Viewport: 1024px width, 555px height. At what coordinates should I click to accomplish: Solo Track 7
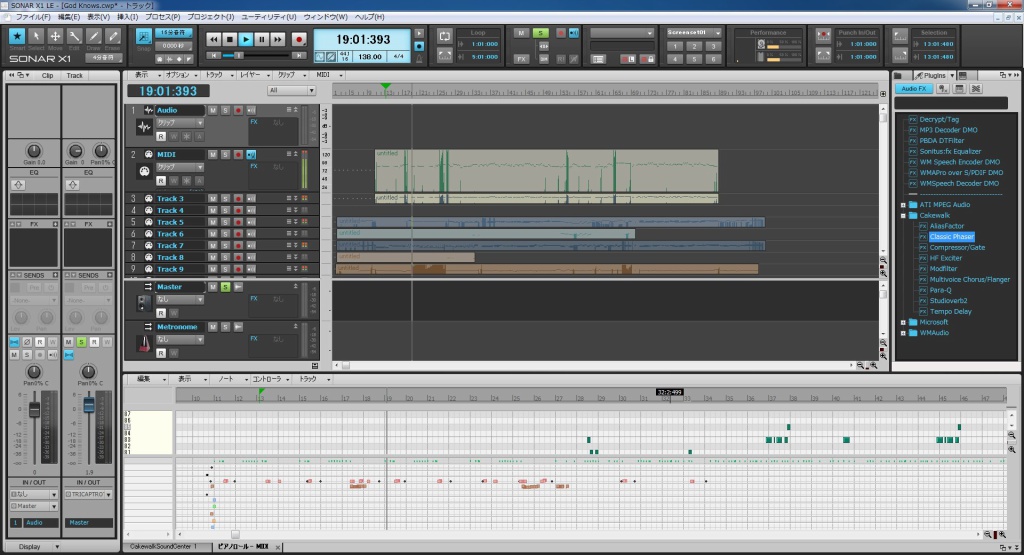(x=225, y=246)
